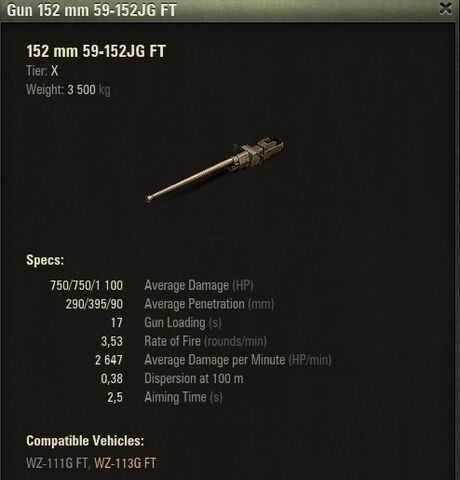Click the 290/395/90 penetration value
Viewport: 460px width, 480px height.
click(94, 304)
